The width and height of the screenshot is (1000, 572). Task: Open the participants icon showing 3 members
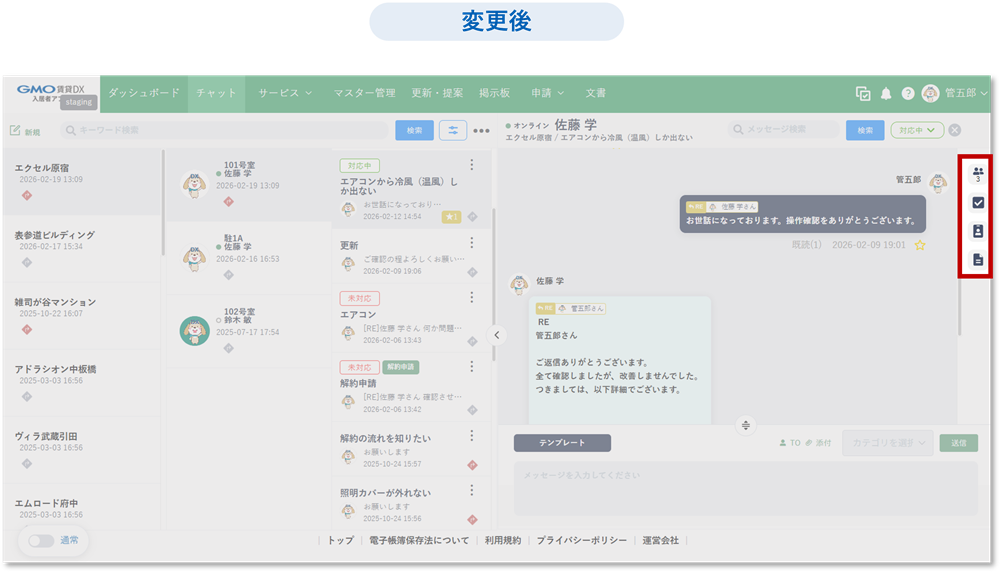tap(978, 173)
